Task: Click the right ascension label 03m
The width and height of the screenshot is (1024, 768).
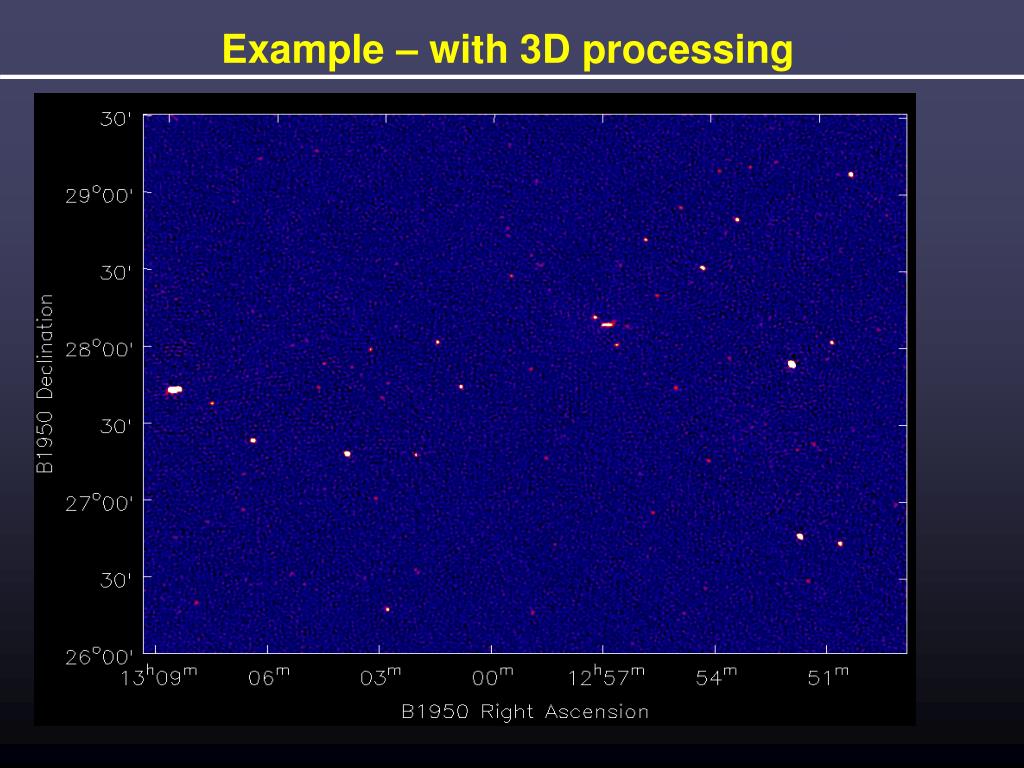Action: tap(380, 677)
